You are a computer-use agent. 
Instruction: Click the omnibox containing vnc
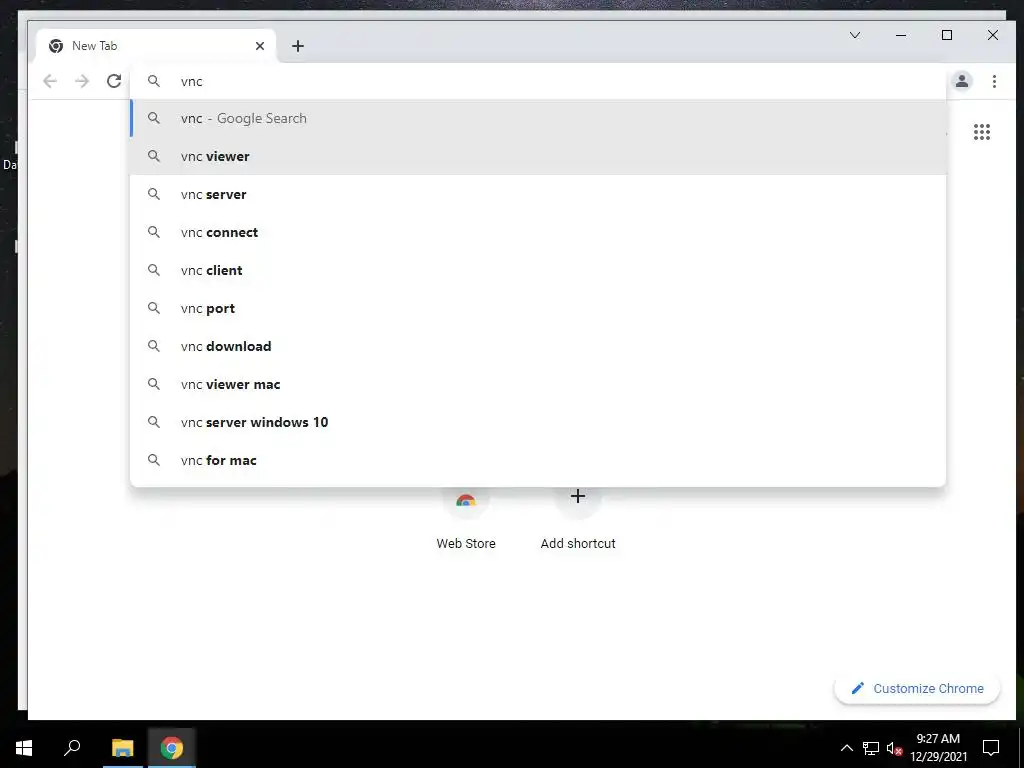(538, 81)
